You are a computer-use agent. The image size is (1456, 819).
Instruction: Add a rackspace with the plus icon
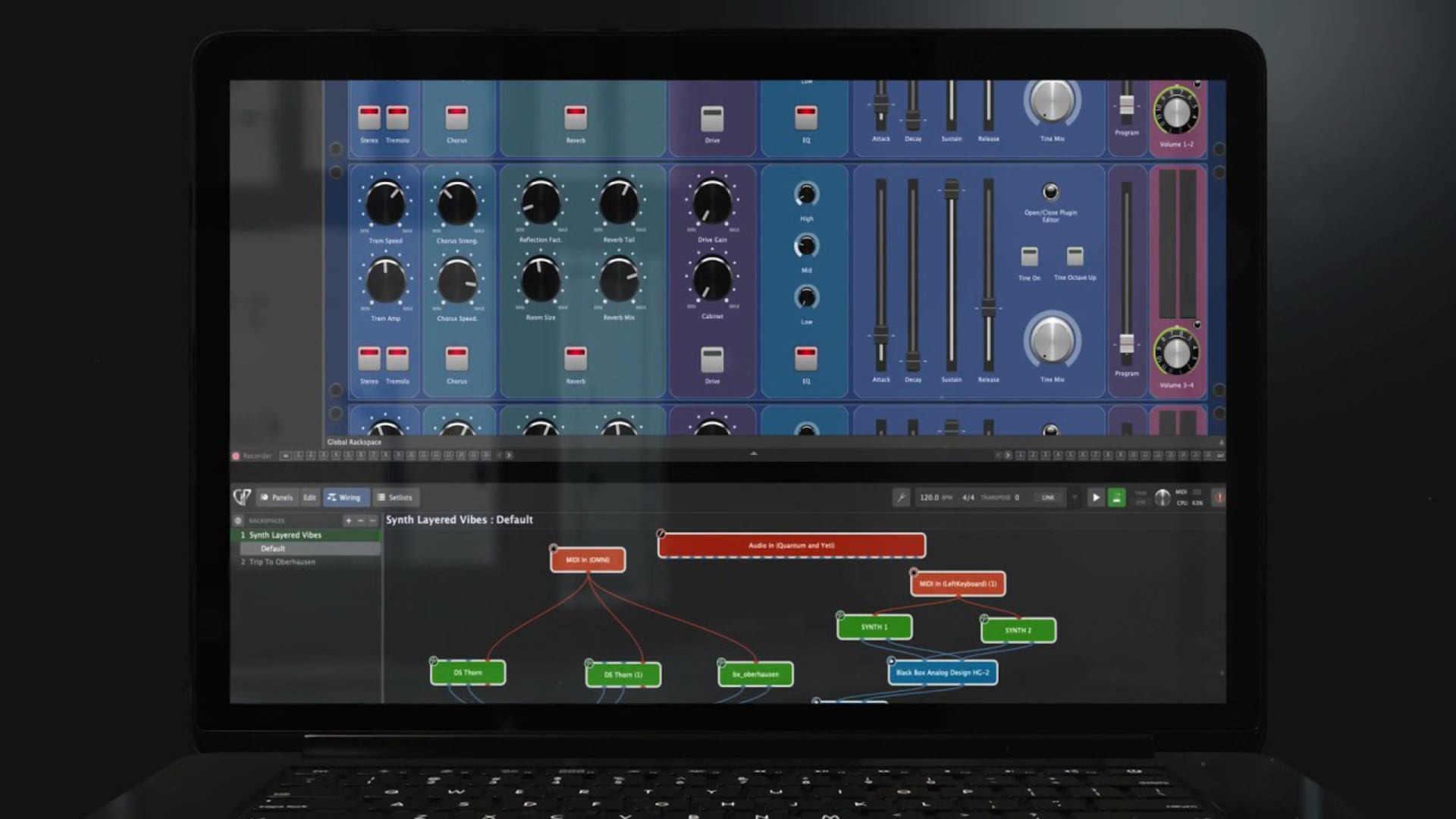pos(349,521)
